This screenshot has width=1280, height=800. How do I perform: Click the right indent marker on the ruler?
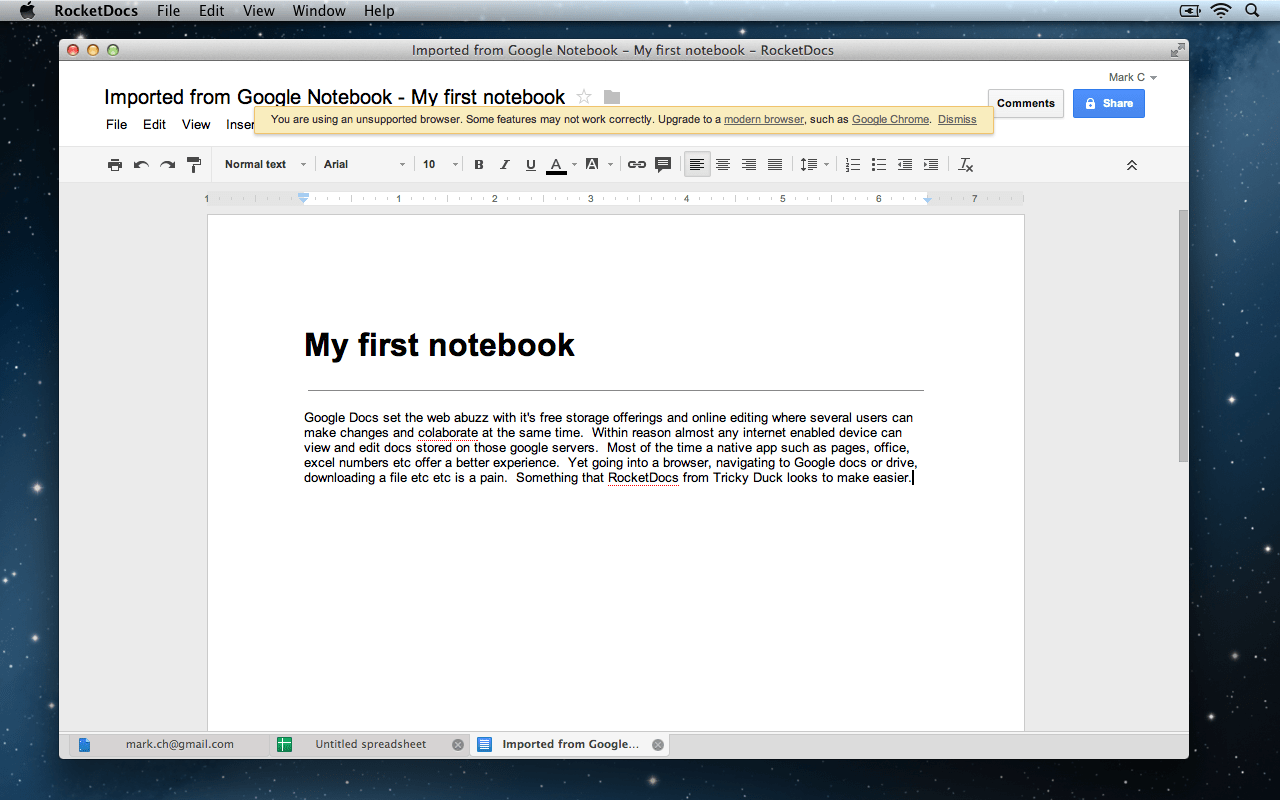pos(928,199)
